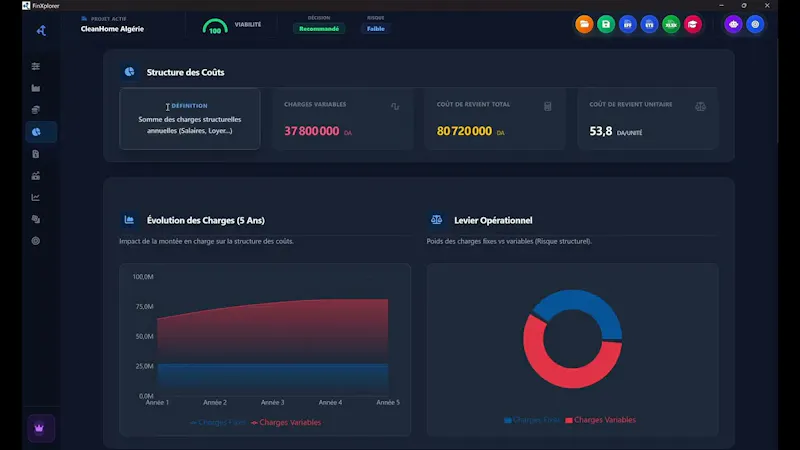Click scale icon on Coût de Revient Unitaire
The height and width of the screenshot is (450, 800).
700,107
